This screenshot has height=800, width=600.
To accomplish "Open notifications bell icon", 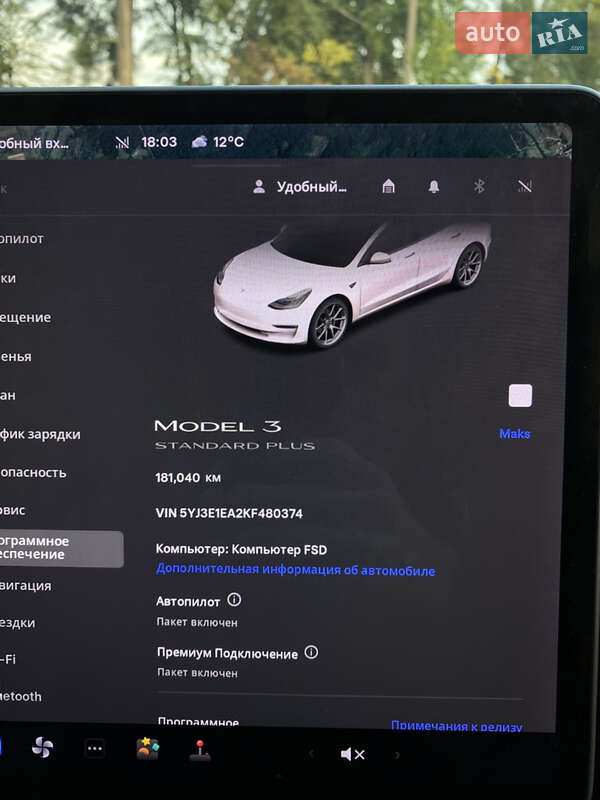I will tap(434, 186).
